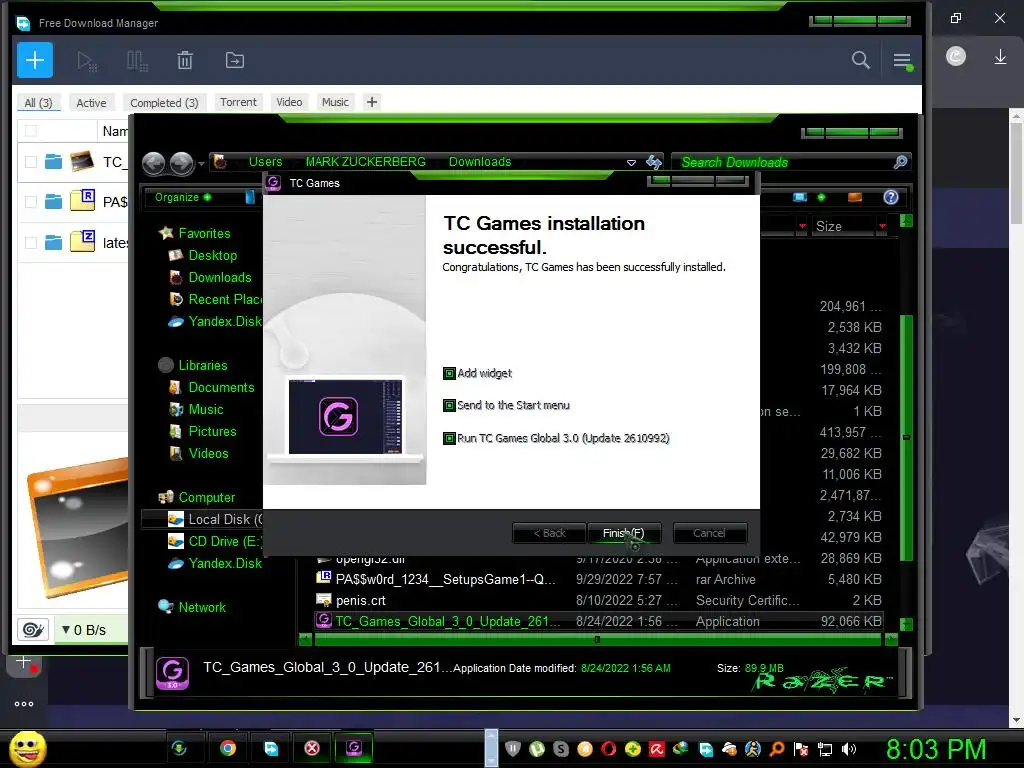The width and height of the screenshot is (1024, 768).
Task: Click the explorer help question mark icon
Action: point(891,197)
